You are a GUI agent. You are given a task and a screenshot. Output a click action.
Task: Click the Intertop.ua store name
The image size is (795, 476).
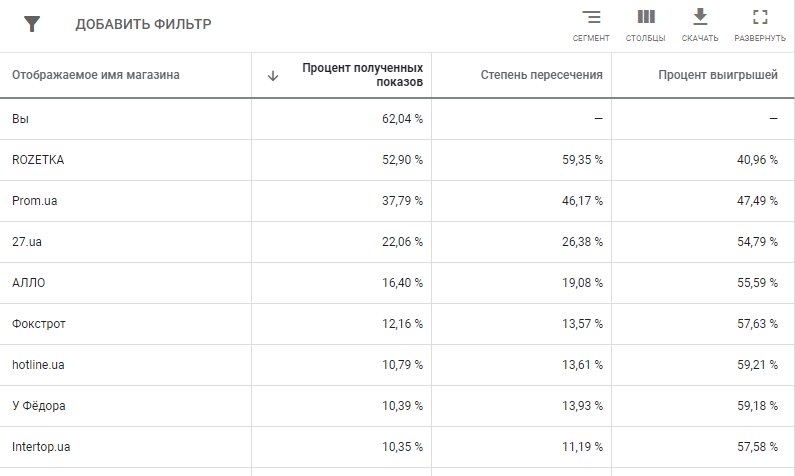click(x=41, y=447)
